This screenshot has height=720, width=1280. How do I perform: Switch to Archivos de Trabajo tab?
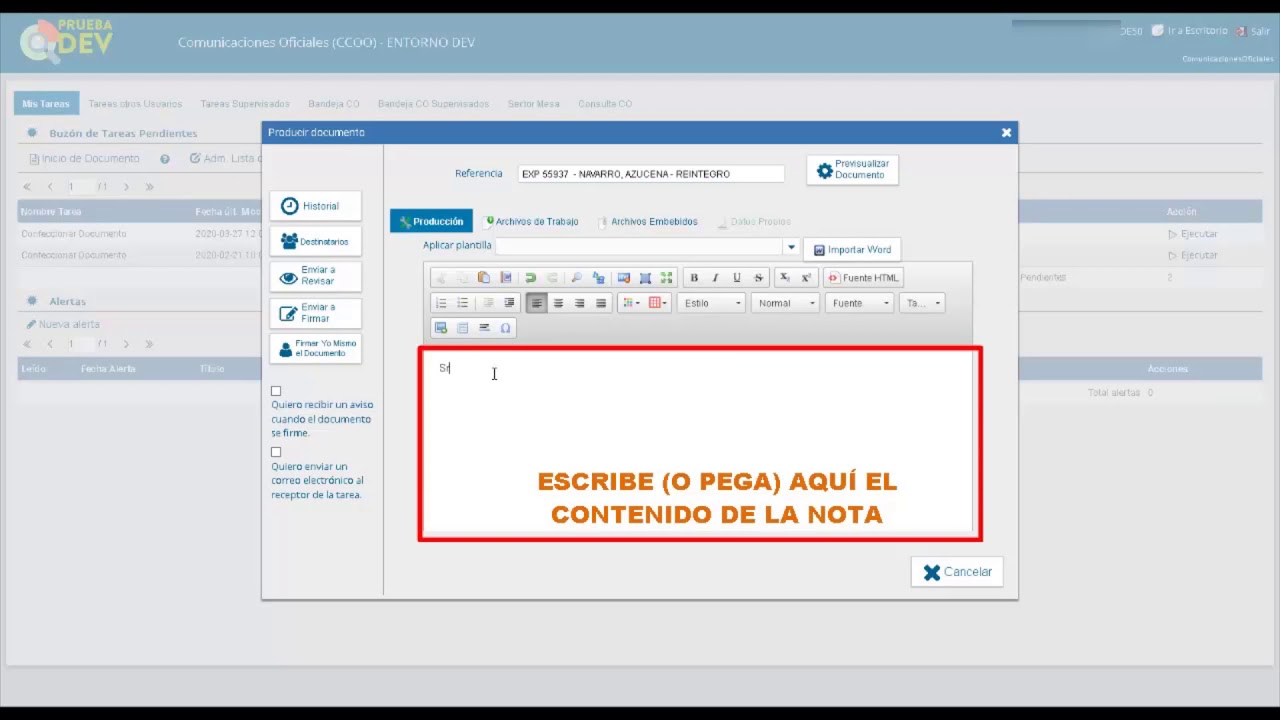[532, 222]
